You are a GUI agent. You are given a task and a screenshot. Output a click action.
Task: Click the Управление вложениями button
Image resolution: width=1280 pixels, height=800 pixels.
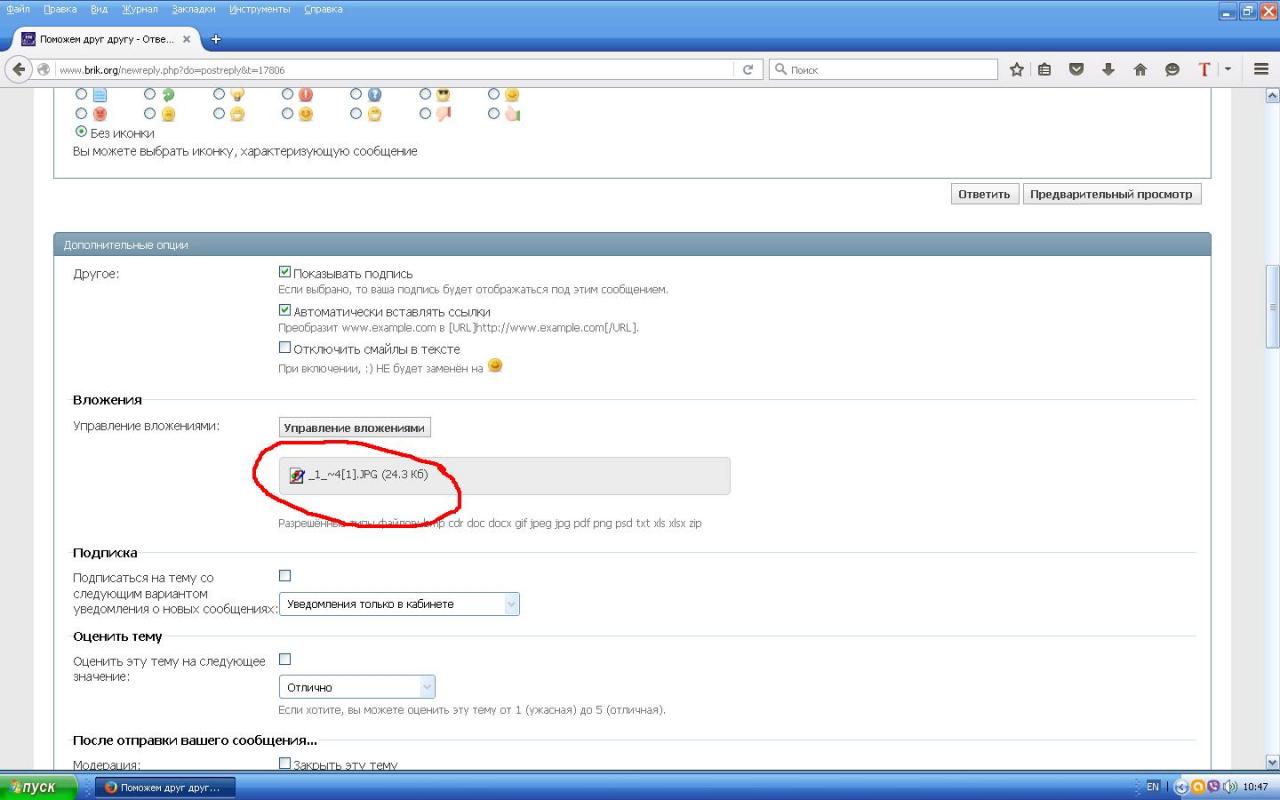[354, 428]
